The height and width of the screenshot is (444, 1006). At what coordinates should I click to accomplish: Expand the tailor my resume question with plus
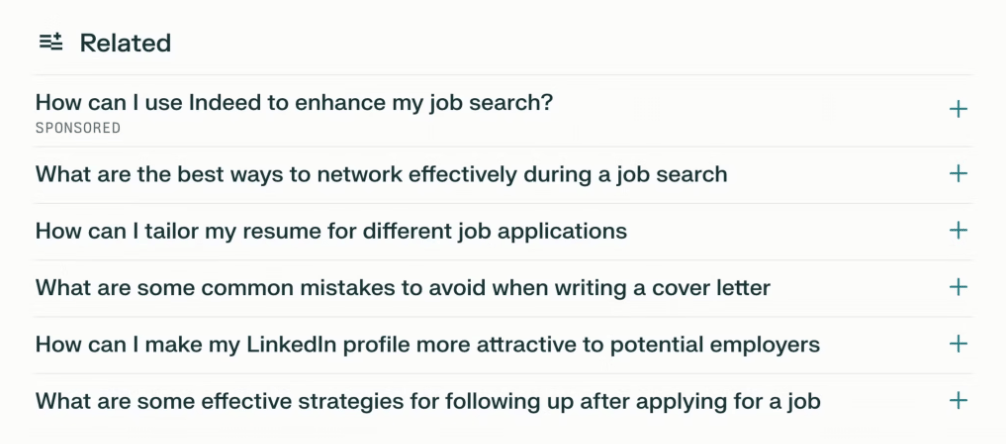tap(958, 230)
